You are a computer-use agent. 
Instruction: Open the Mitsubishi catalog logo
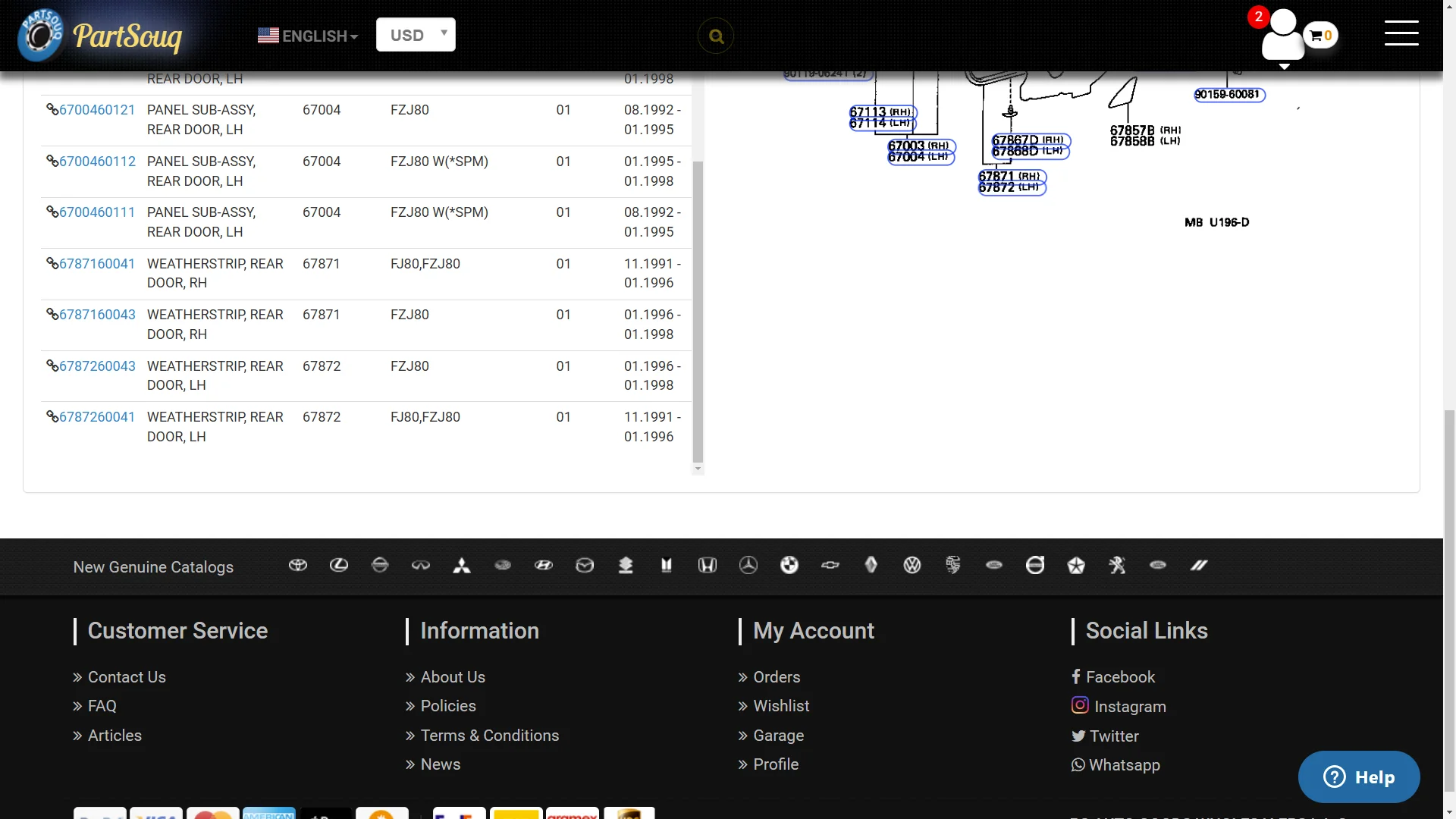[x=462, y=566]
